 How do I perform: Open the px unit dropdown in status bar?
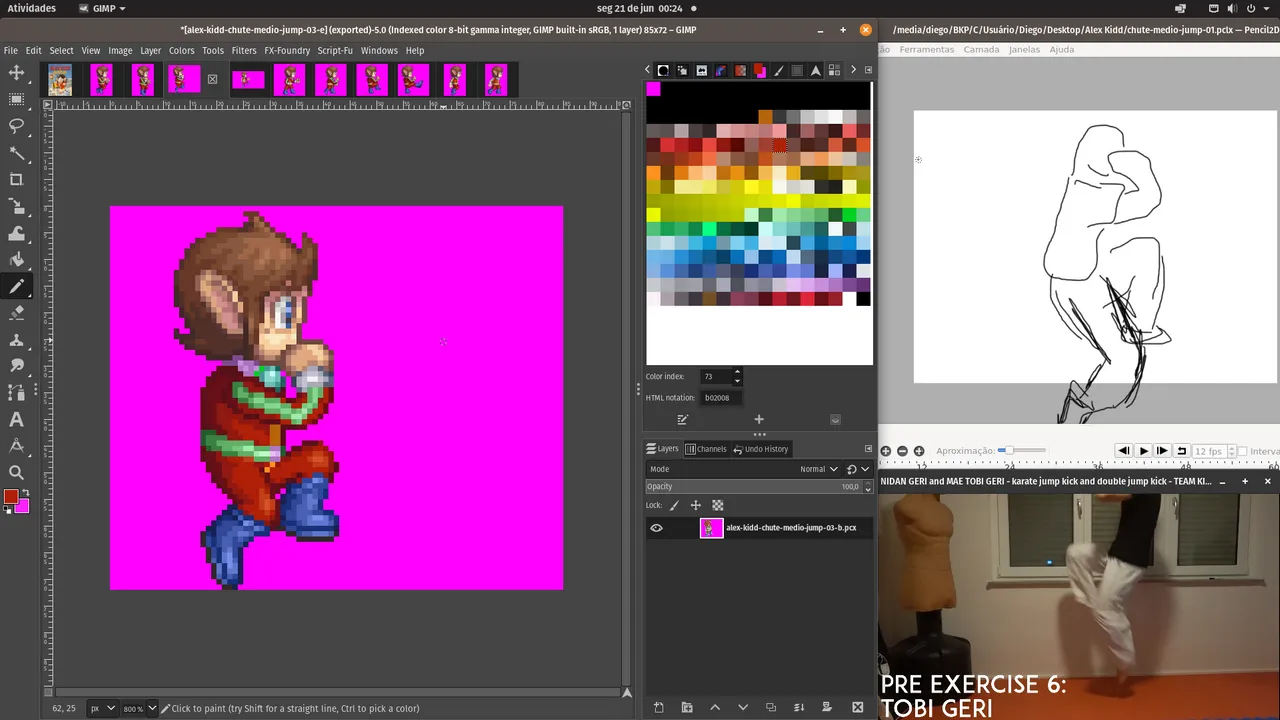102,708
